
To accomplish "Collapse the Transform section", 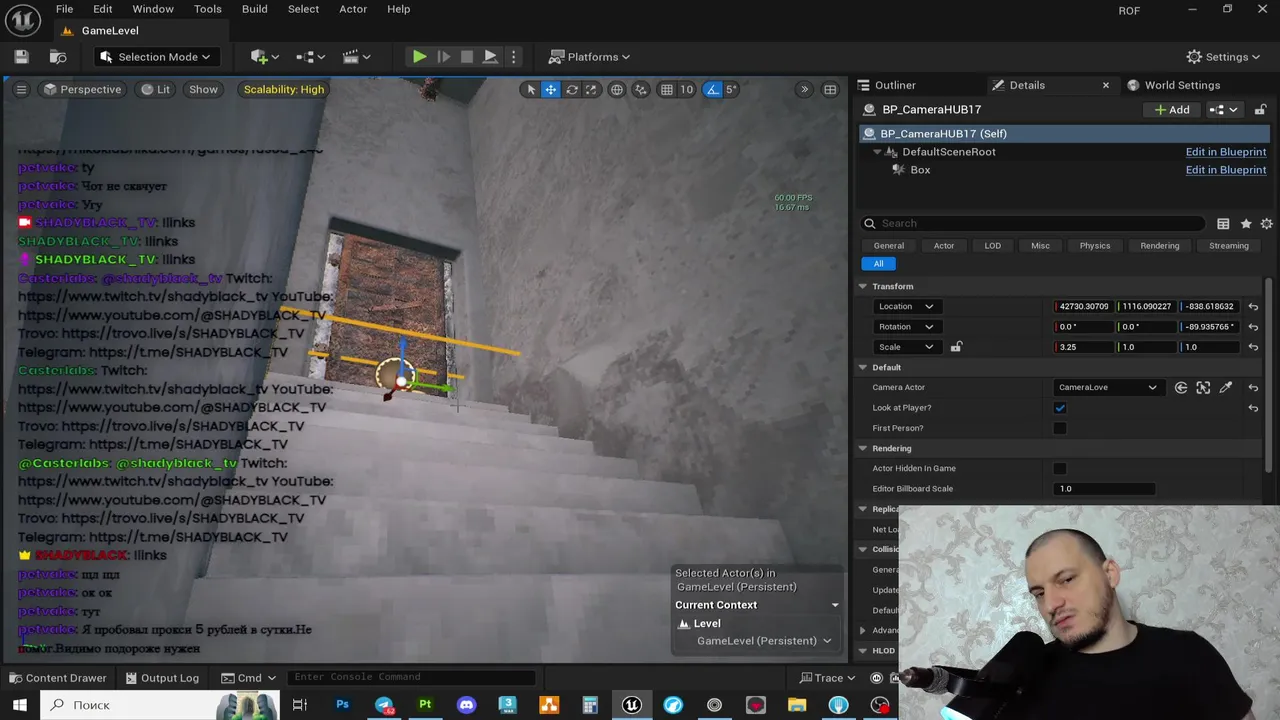I will click(863, 287).
